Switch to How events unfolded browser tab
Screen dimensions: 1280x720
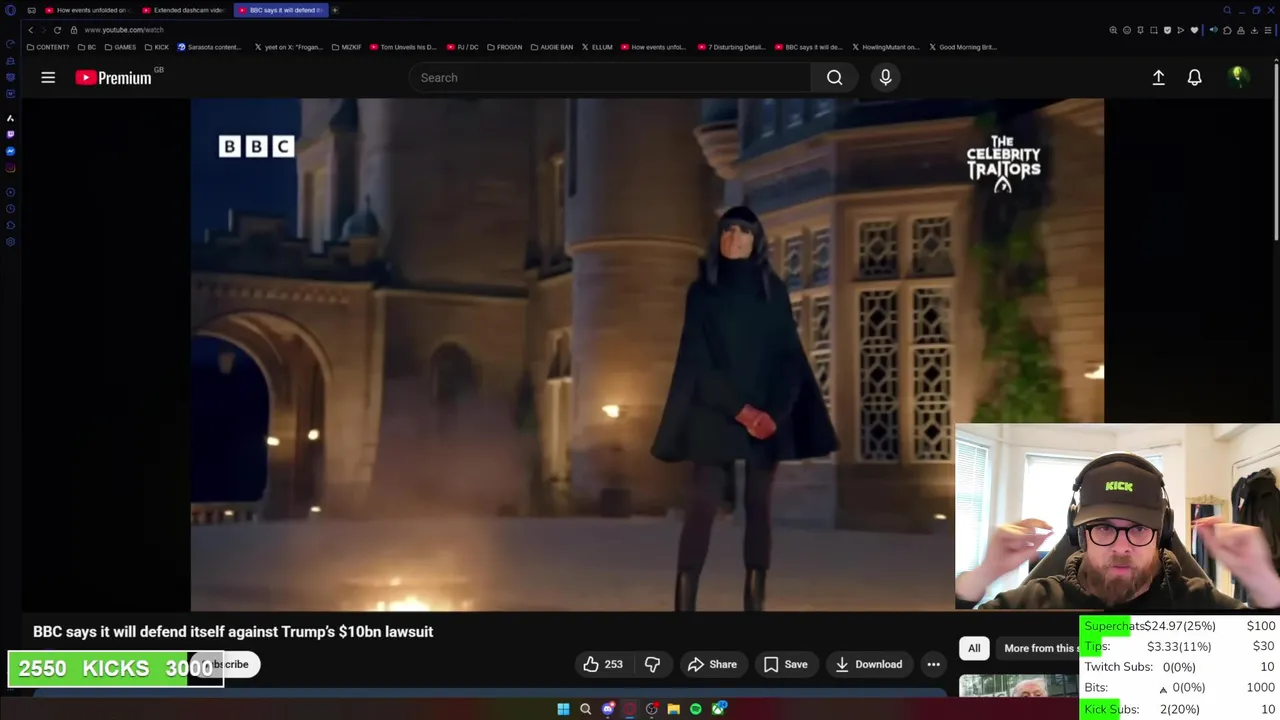coord(87,10)
